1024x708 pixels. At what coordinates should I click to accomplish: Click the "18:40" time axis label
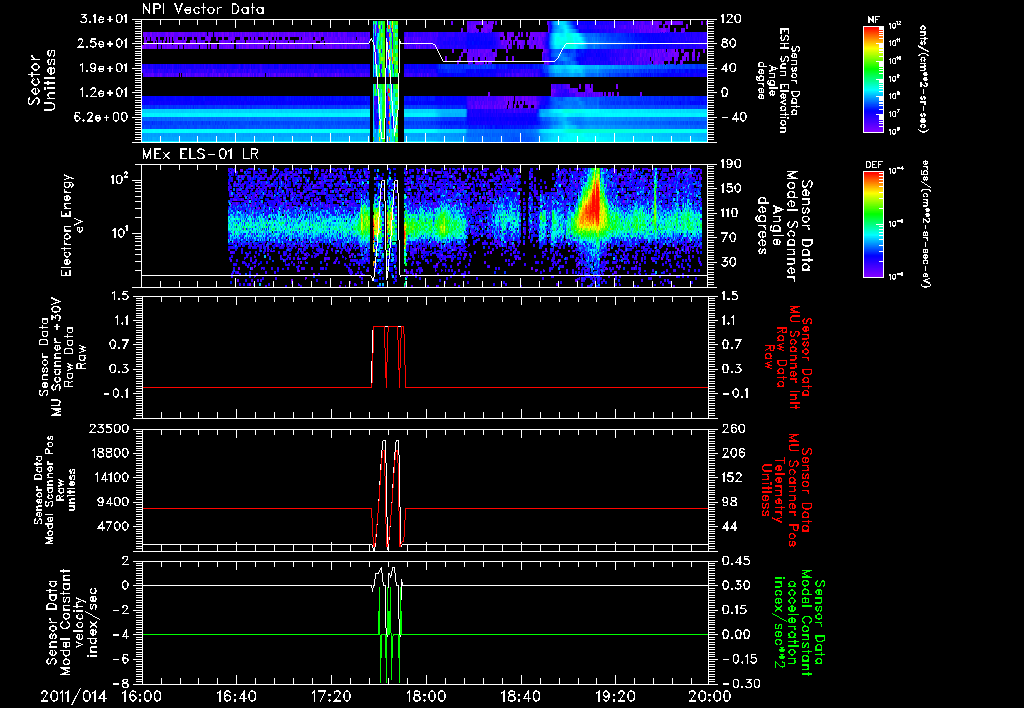pyautogui.click(x=521, y=696)
